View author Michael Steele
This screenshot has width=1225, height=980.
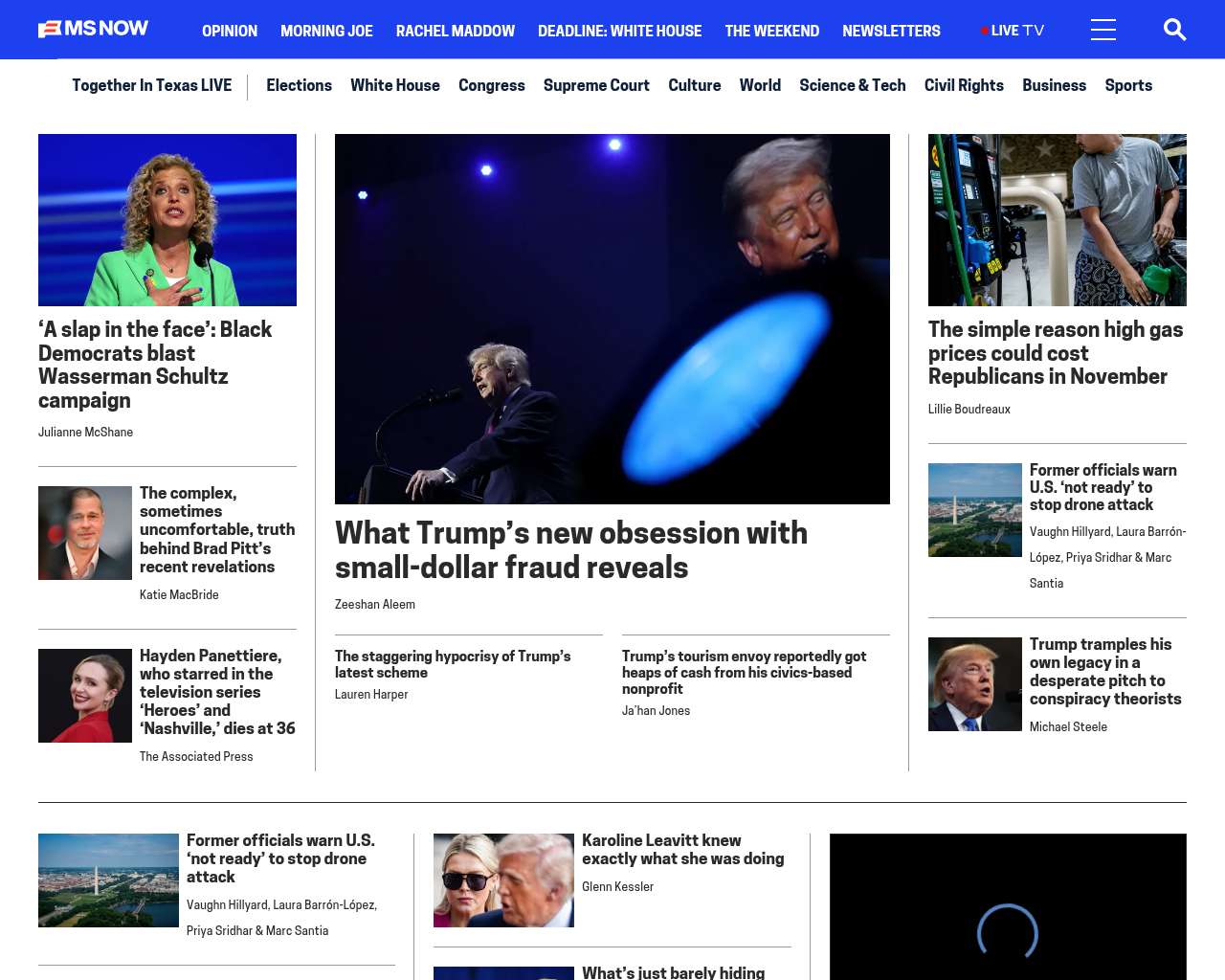tap(1068, 727)
